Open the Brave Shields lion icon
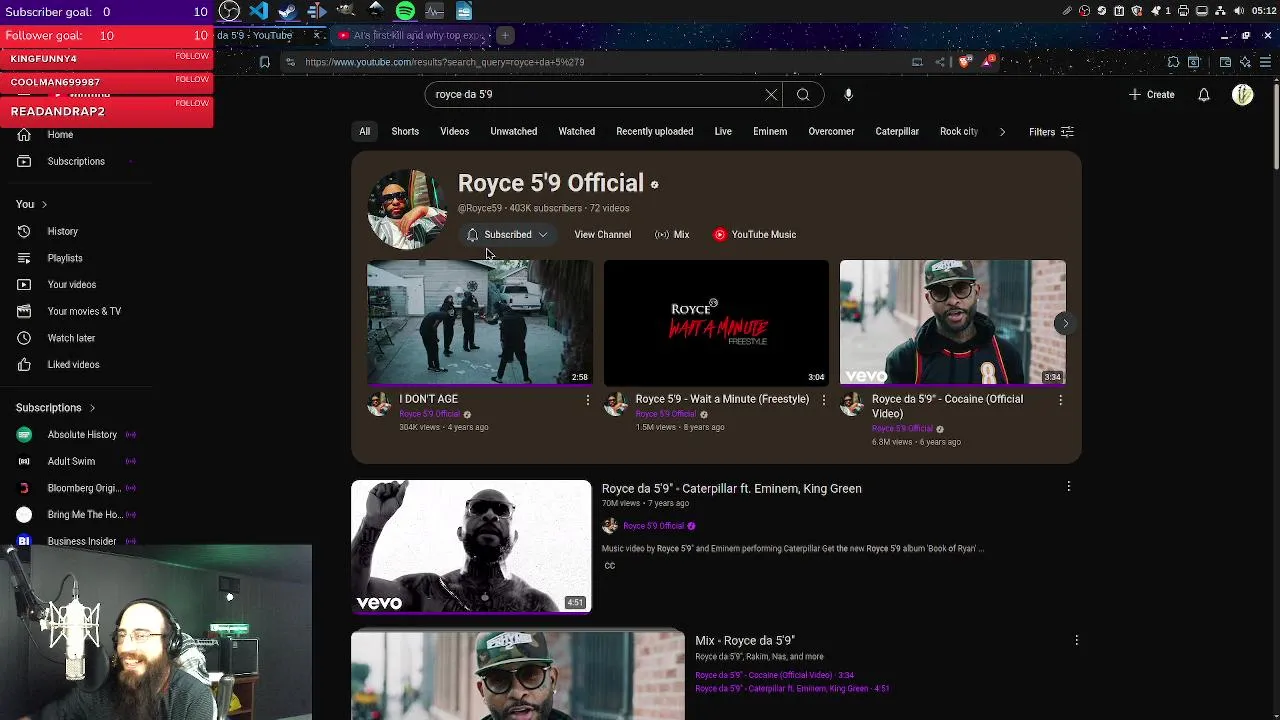 coord(964,62)
